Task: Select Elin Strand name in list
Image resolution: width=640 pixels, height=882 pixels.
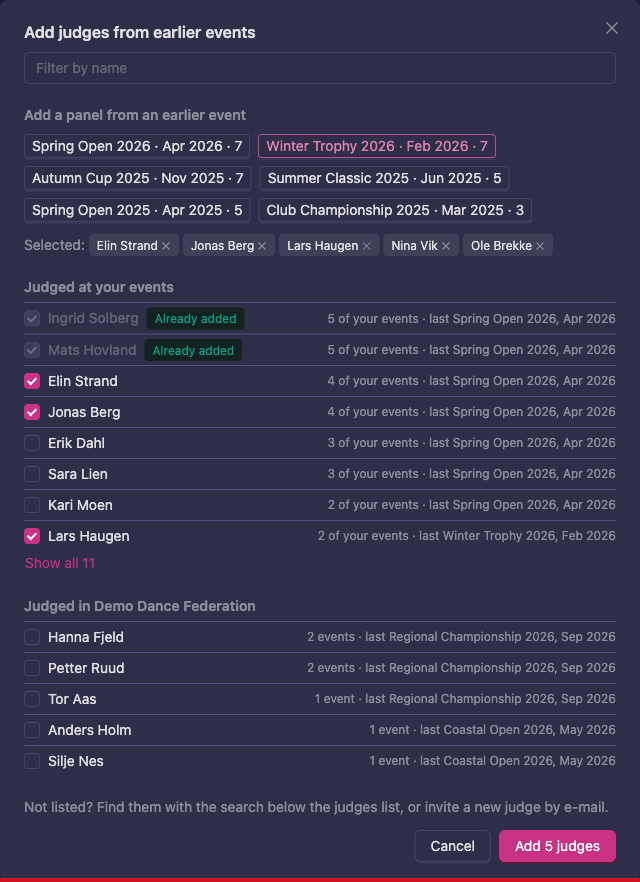Action: tap(83, 381)
